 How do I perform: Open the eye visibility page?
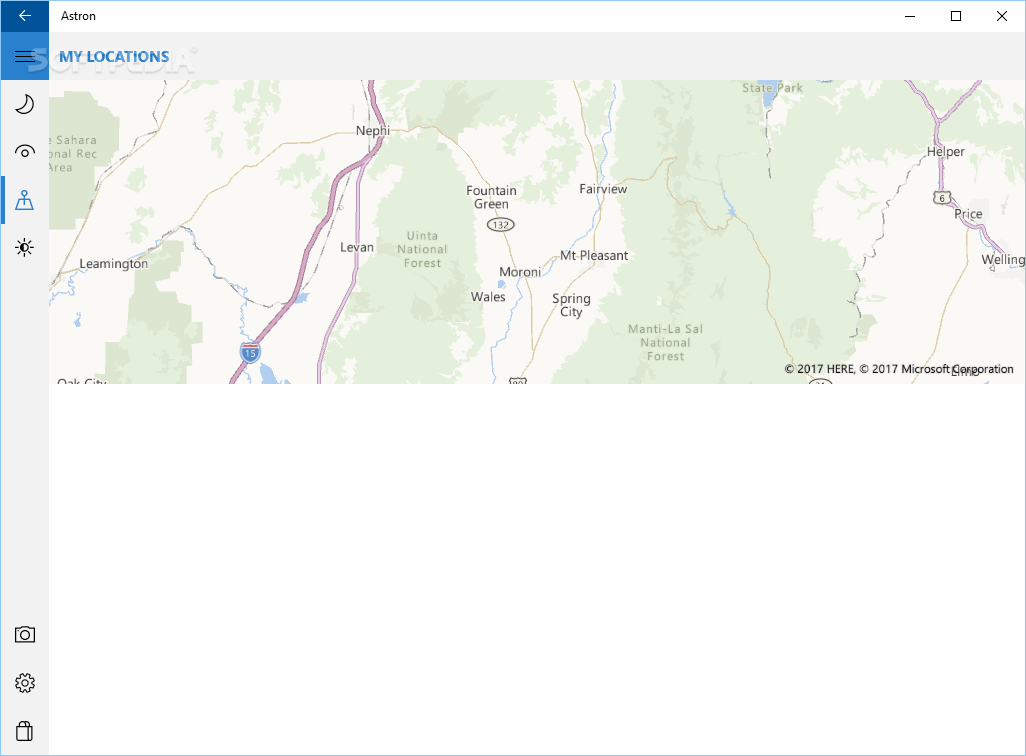coord(25,152)
